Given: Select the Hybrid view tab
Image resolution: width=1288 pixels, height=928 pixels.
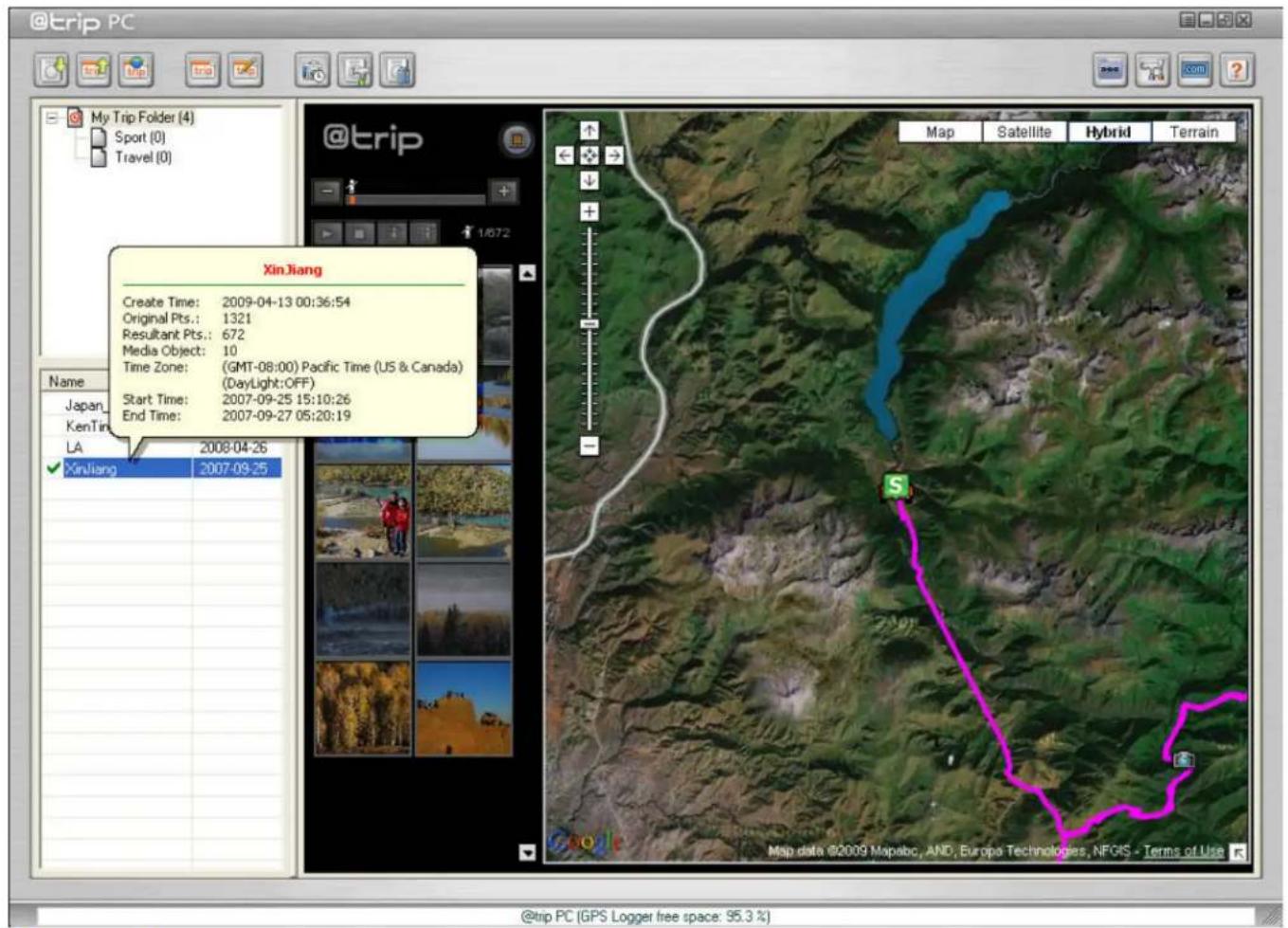Looking at the screenshot, I should [x=1109, y=132].
